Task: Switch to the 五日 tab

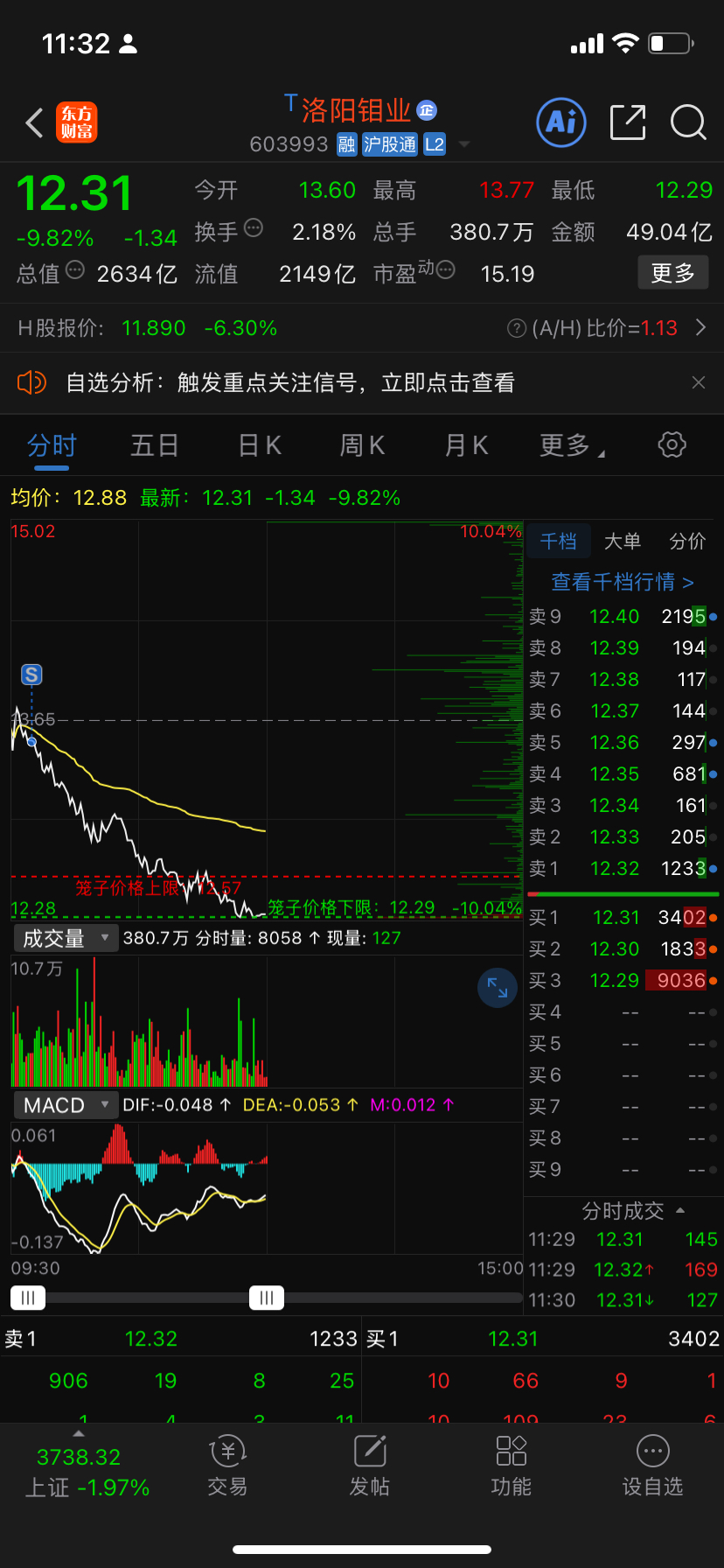Action: (x=155, y=445)
